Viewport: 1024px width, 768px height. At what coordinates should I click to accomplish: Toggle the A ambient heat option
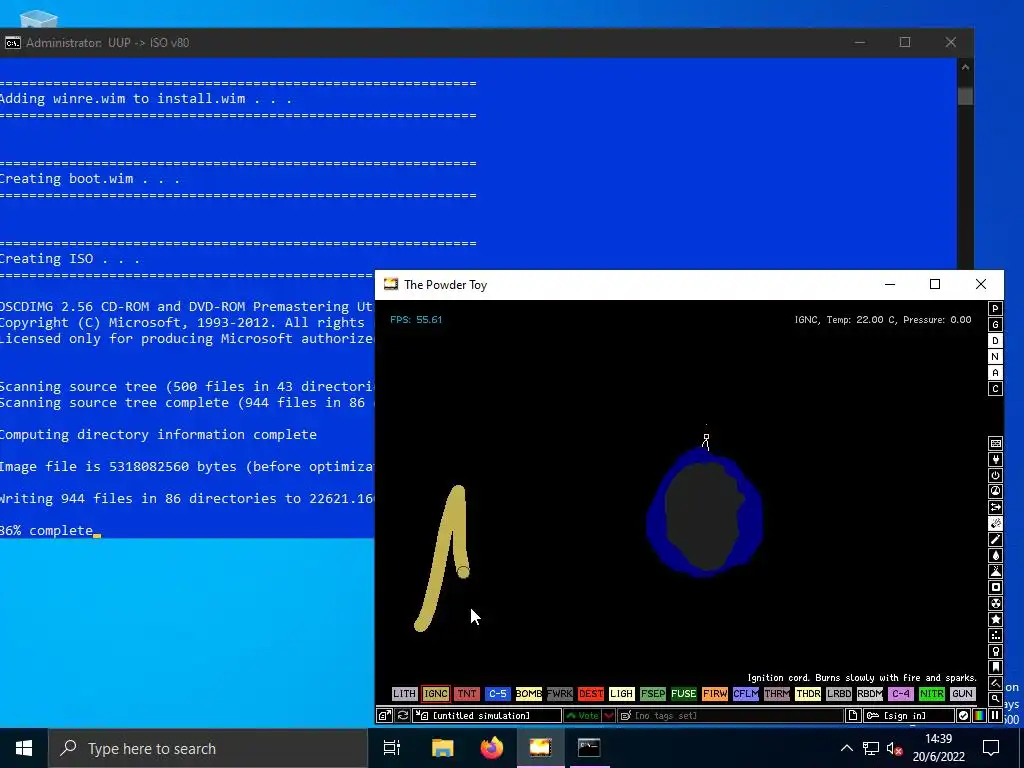point(995,373)
